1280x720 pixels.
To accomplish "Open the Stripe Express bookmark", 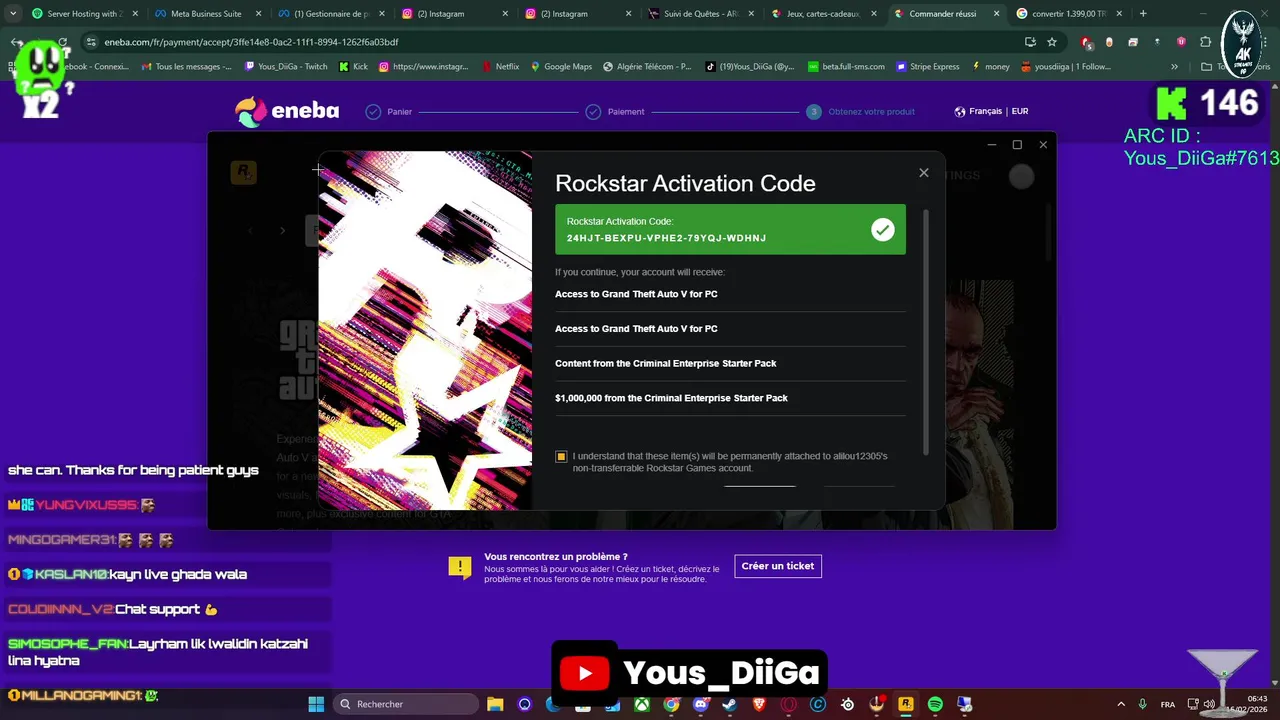I will pos(928,66).
